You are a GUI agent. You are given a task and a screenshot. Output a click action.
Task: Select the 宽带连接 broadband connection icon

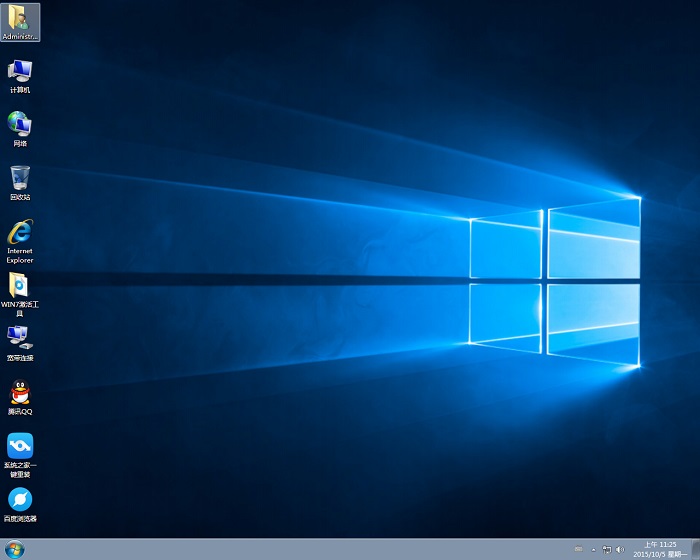click(19, 337)
